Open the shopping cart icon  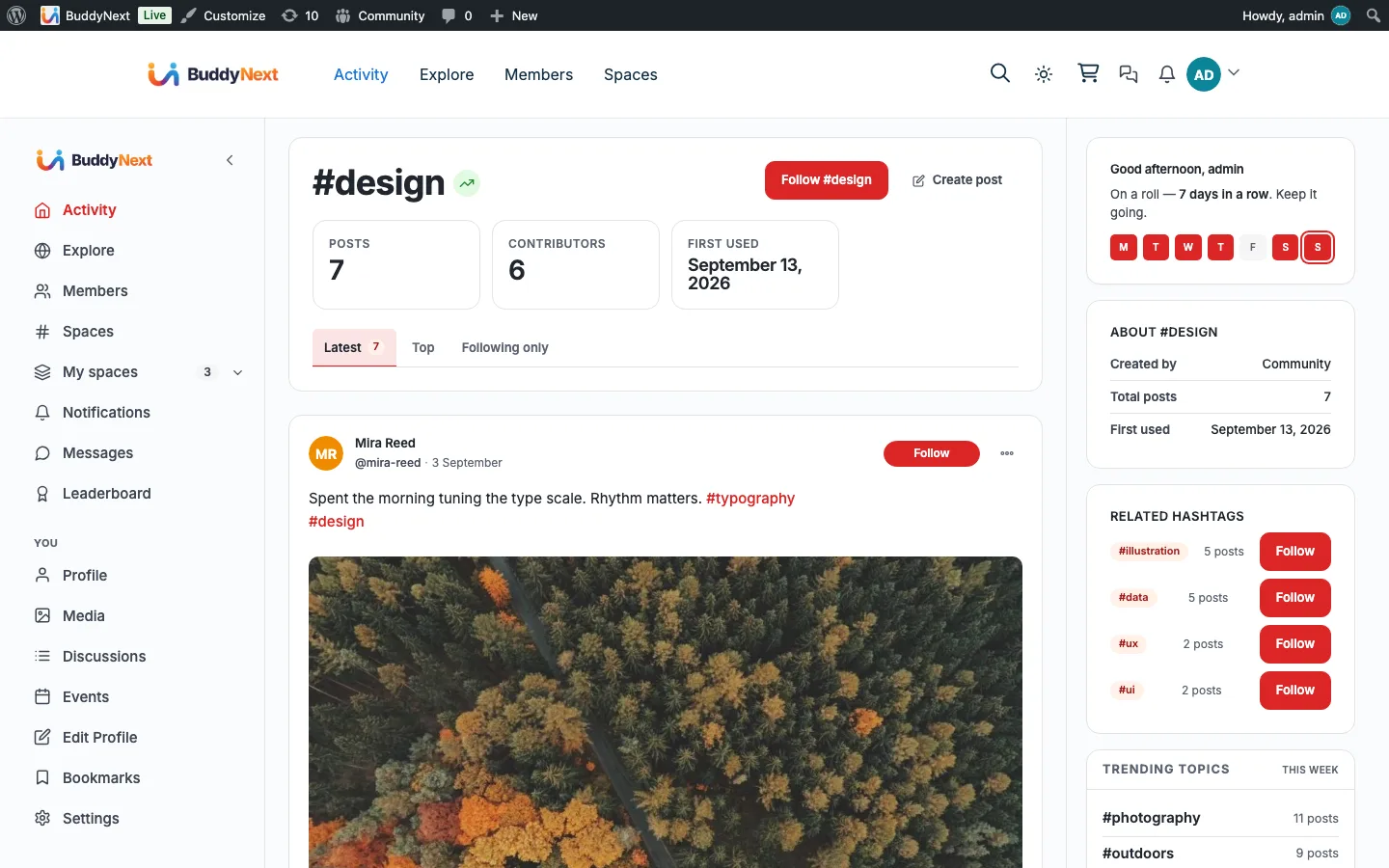[x=1088, y=73]
